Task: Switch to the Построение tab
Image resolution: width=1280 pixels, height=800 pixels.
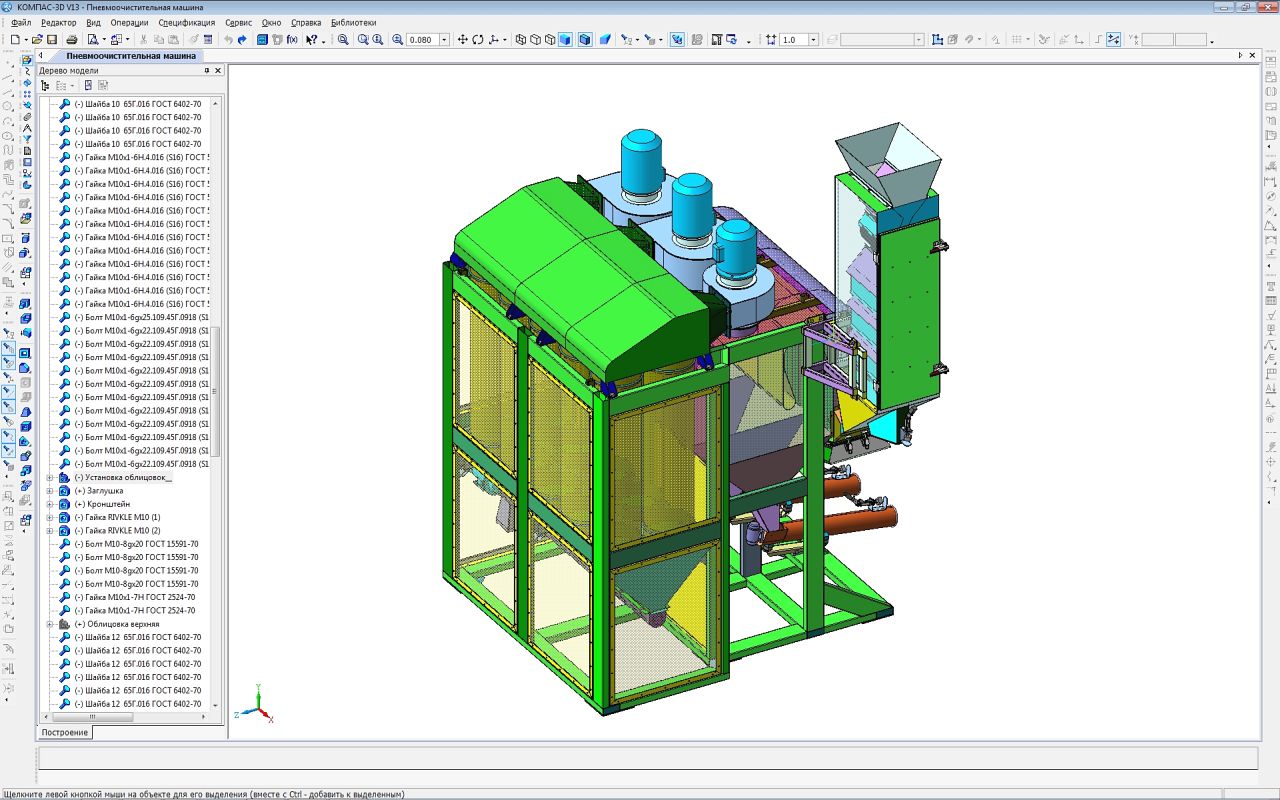Action: (65, 732)
